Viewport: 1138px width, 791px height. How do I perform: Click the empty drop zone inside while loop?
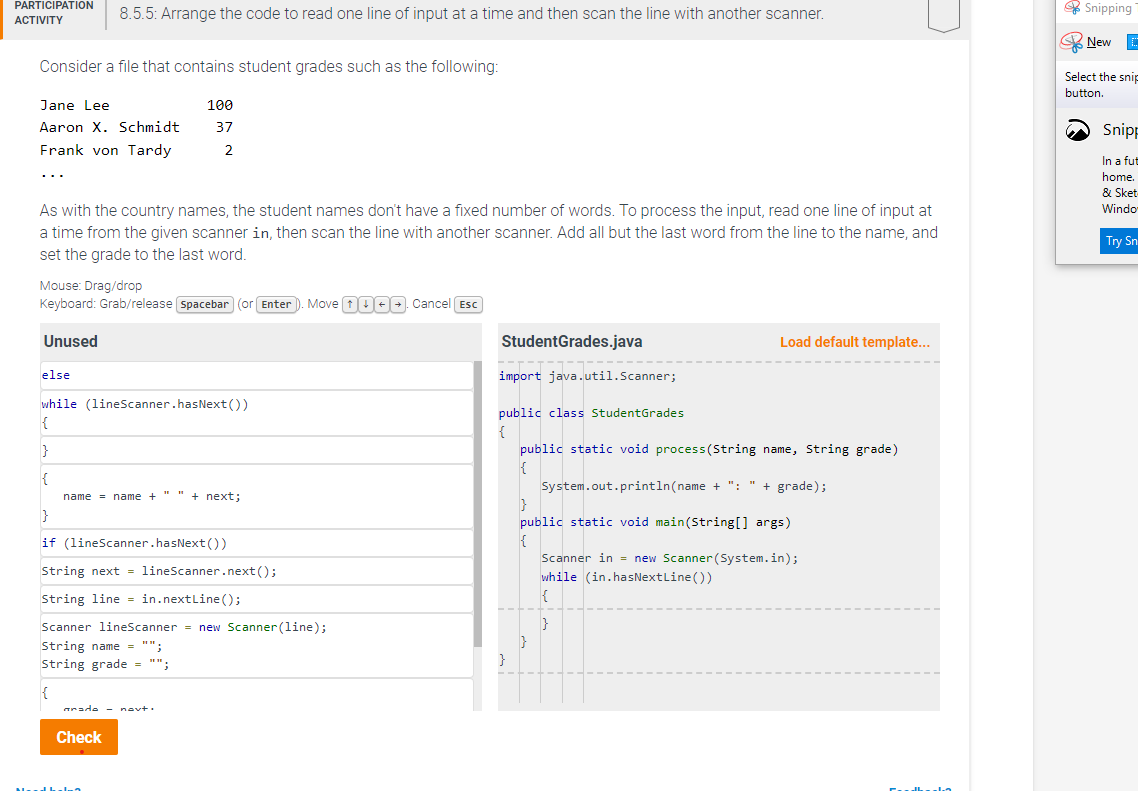tap(719, 609)
